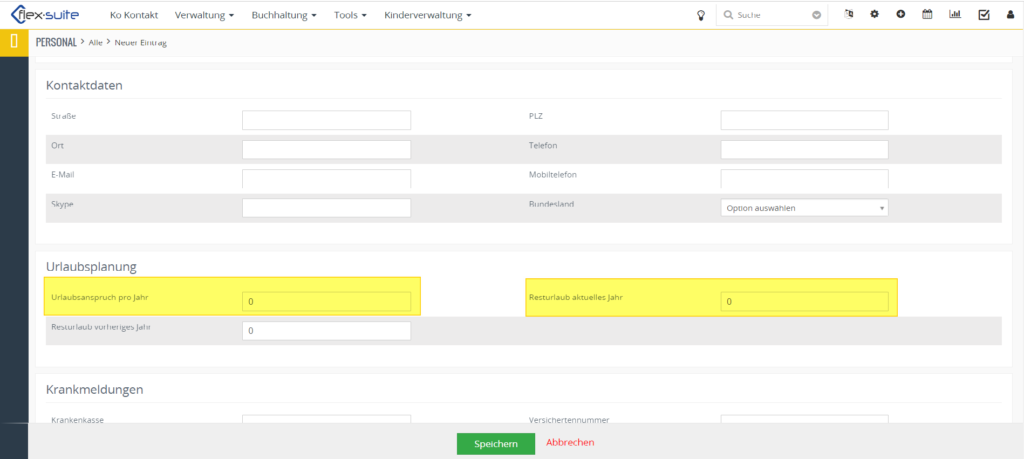Click the lightbulb tips icon

tap(701, 15)
